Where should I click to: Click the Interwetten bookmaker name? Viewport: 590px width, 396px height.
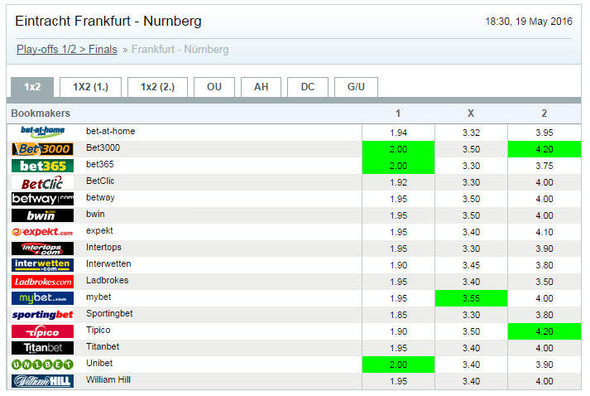click(x=108, y=263)
